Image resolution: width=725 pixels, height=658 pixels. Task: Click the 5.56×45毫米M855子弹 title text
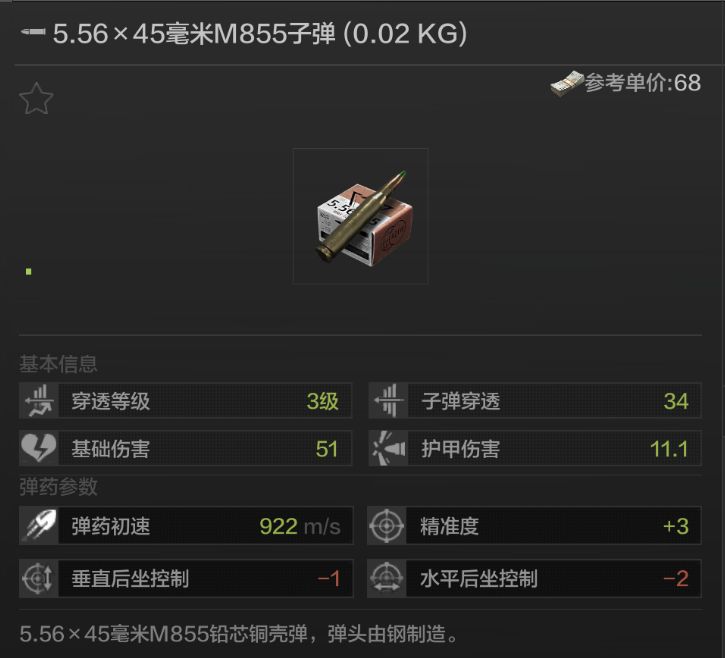click(194, 34)
